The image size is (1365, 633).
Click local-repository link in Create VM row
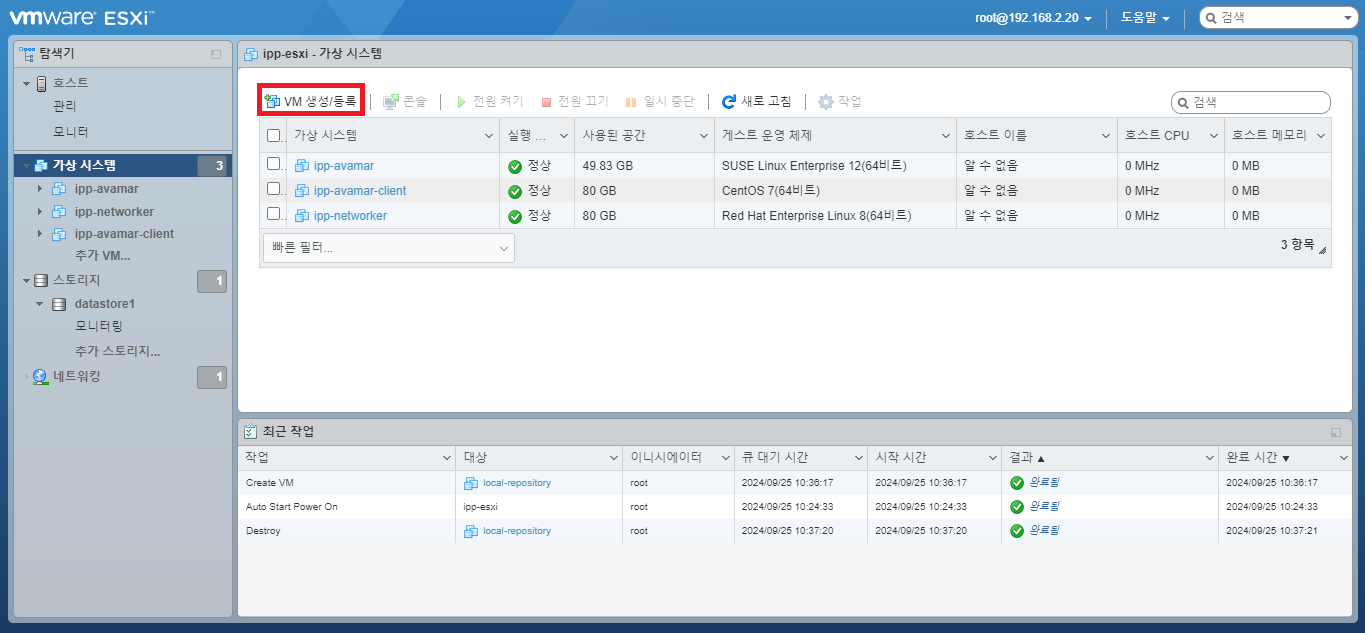click(x=517, y=483)
